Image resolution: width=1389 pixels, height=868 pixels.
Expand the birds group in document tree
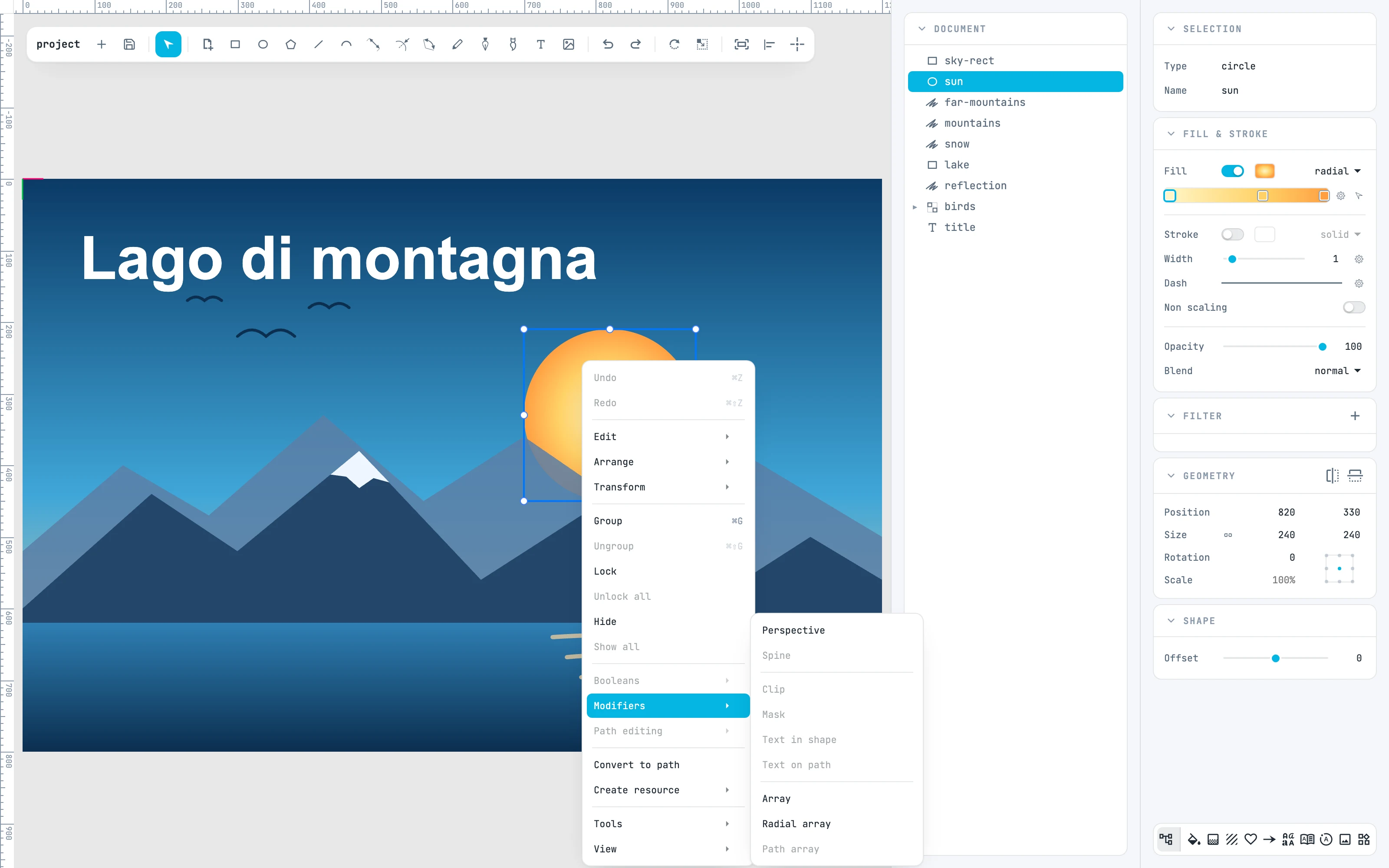pyautogui.click(x=915, y=207)
